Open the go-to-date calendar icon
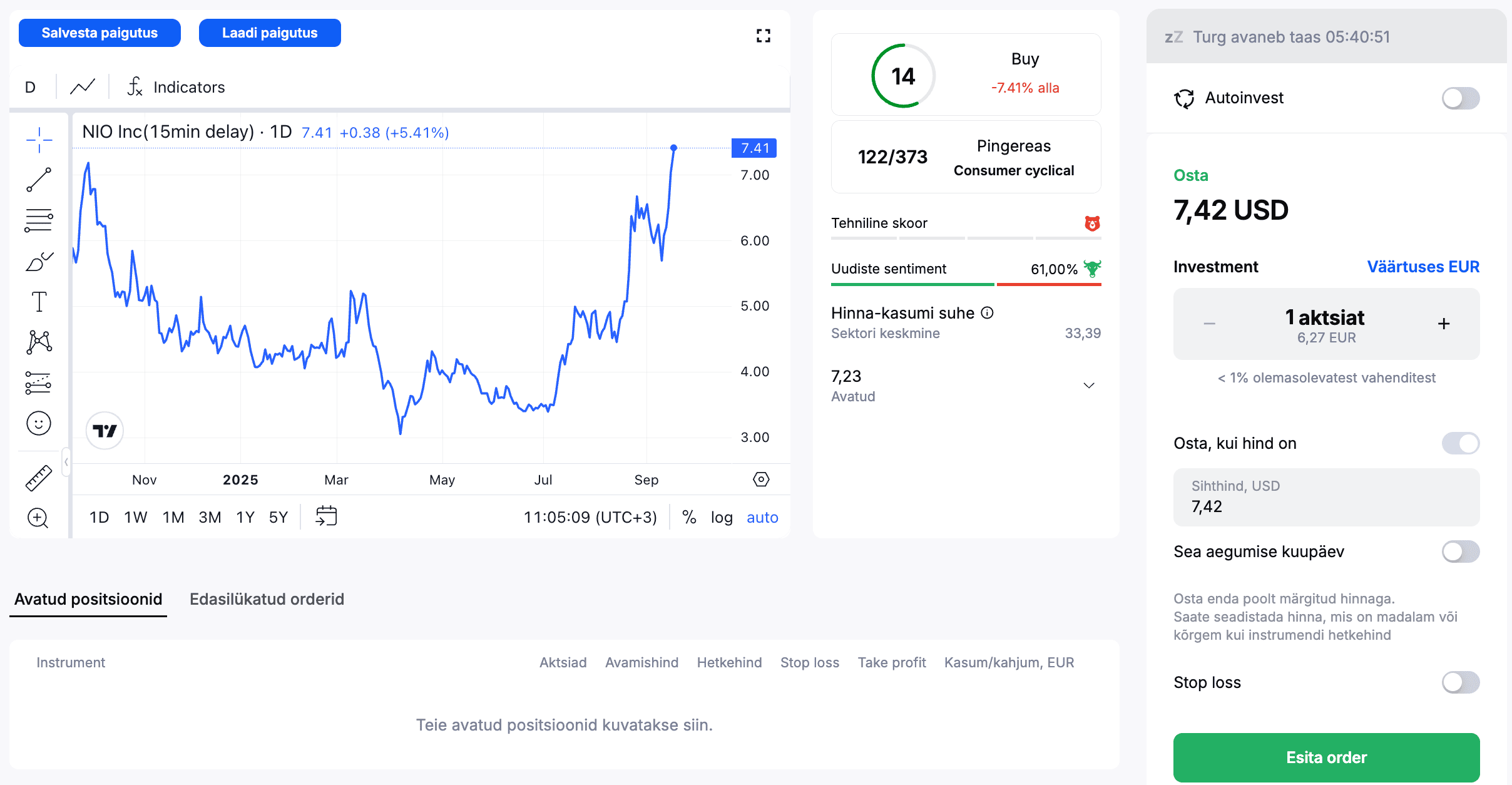 coord(326,516)
